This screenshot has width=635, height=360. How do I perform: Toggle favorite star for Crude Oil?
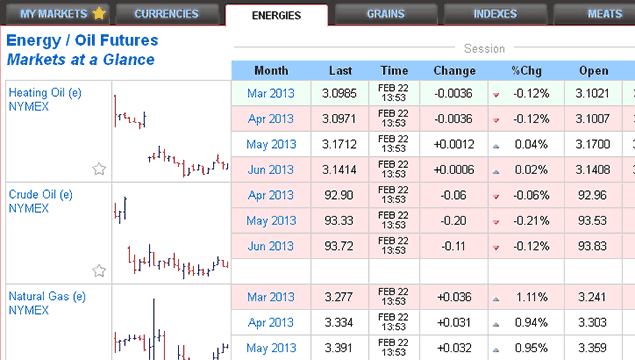coord(99,270)
